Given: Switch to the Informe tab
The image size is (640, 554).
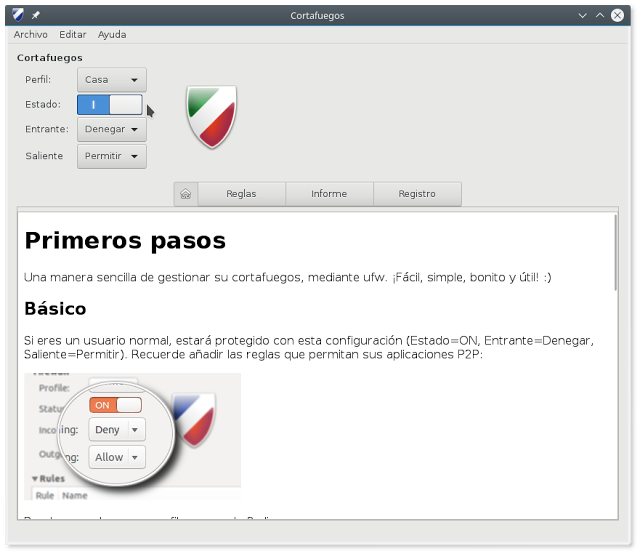Looking at the screenshot, I should pyautogui.click(x=329, y=194).
